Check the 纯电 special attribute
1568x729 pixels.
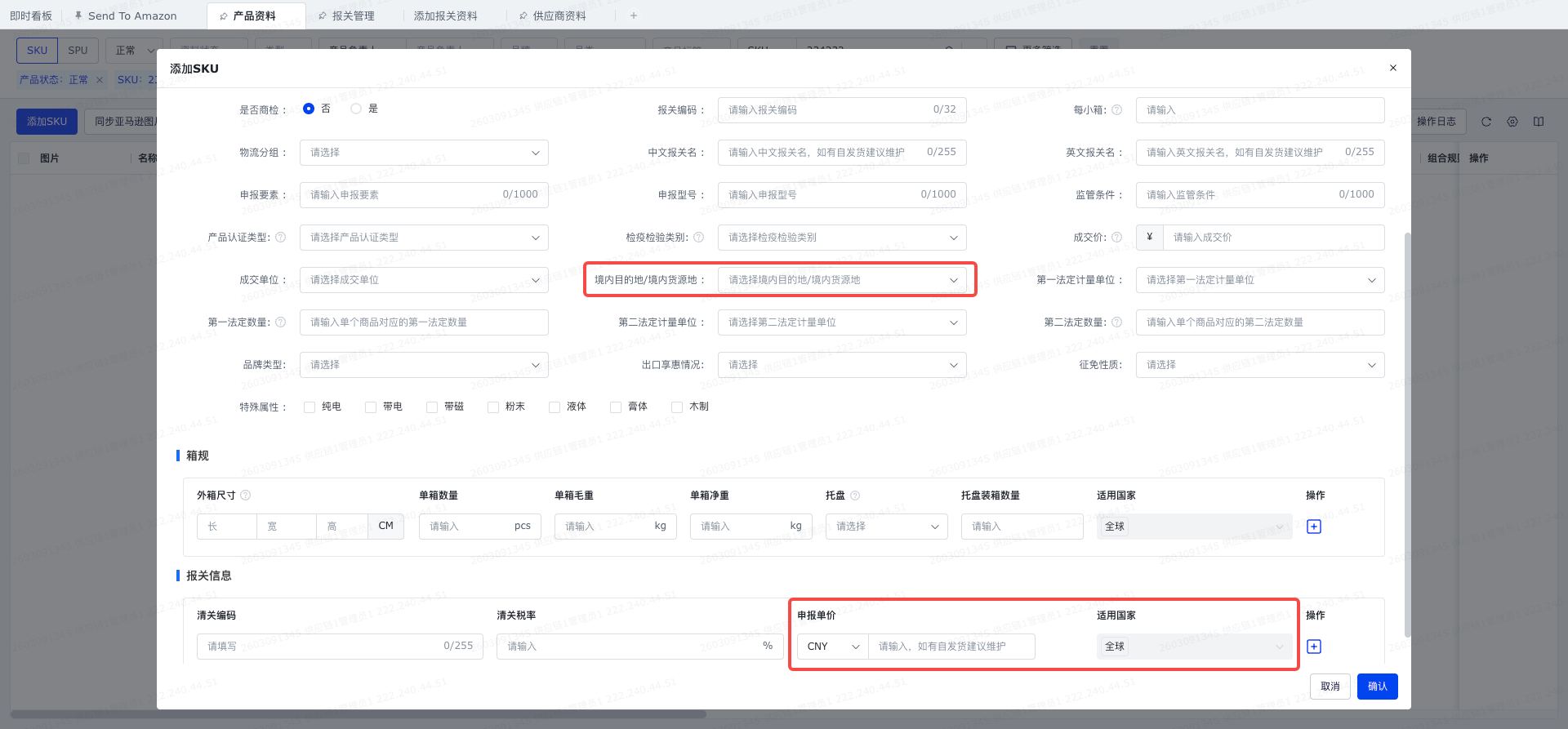(310, 407)
